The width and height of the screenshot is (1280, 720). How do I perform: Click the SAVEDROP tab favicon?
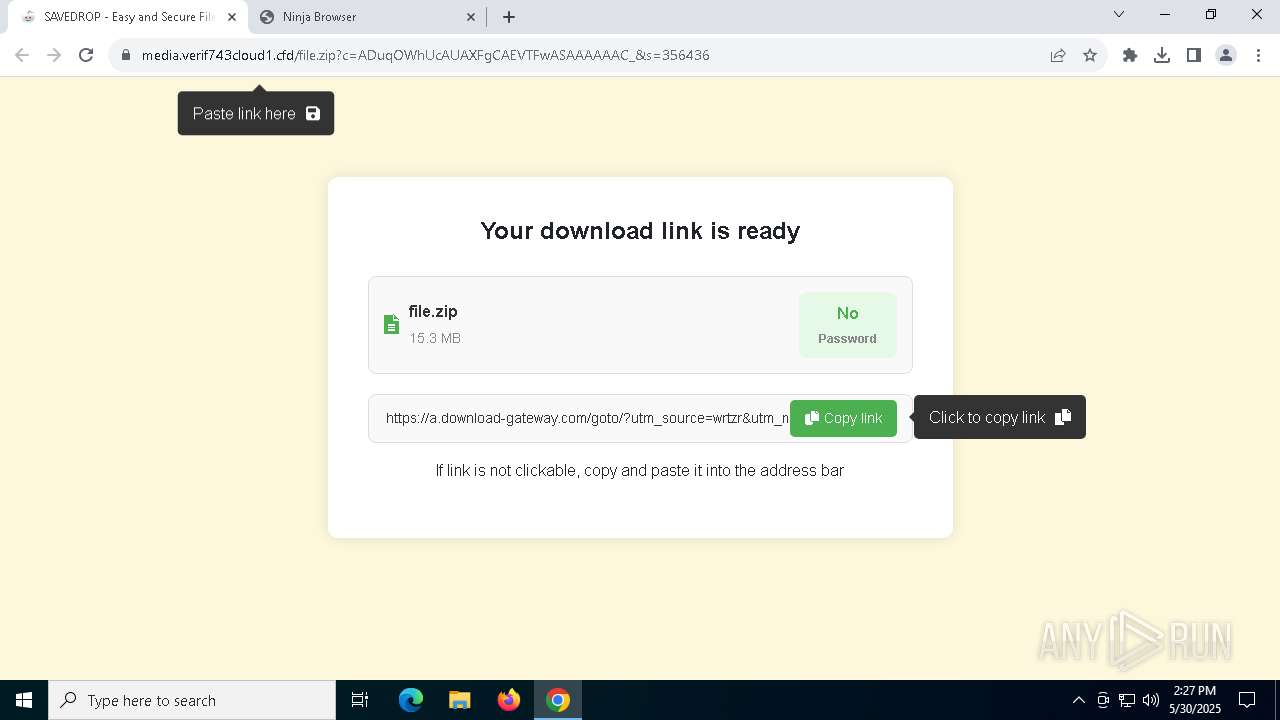pos(28,17)
